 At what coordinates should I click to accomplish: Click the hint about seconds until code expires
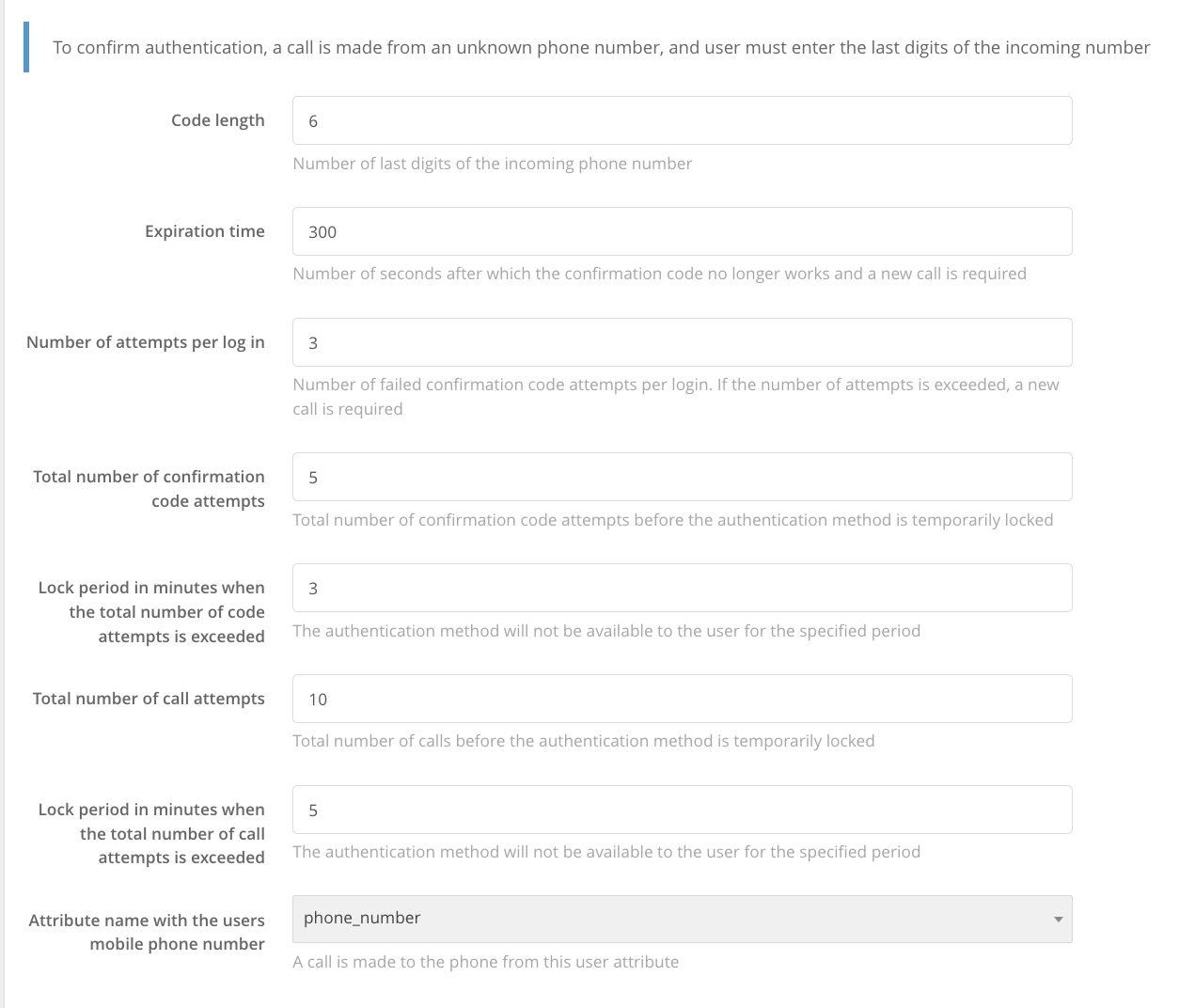coord(660,274)
